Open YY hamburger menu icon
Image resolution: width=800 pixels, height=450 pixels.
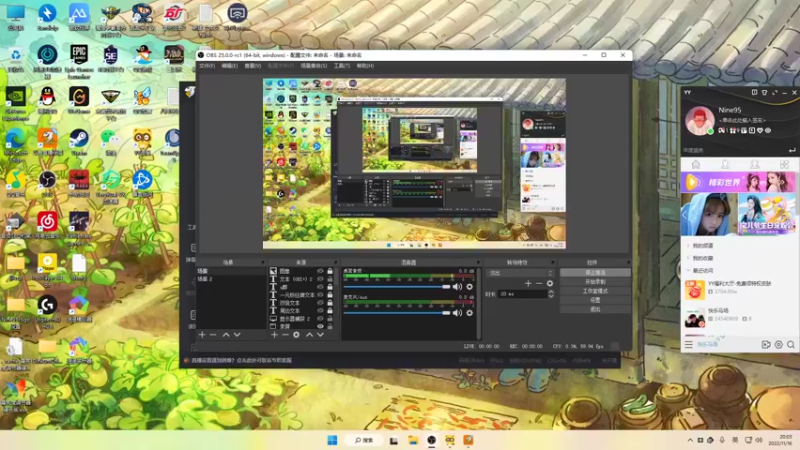(689, 344)
